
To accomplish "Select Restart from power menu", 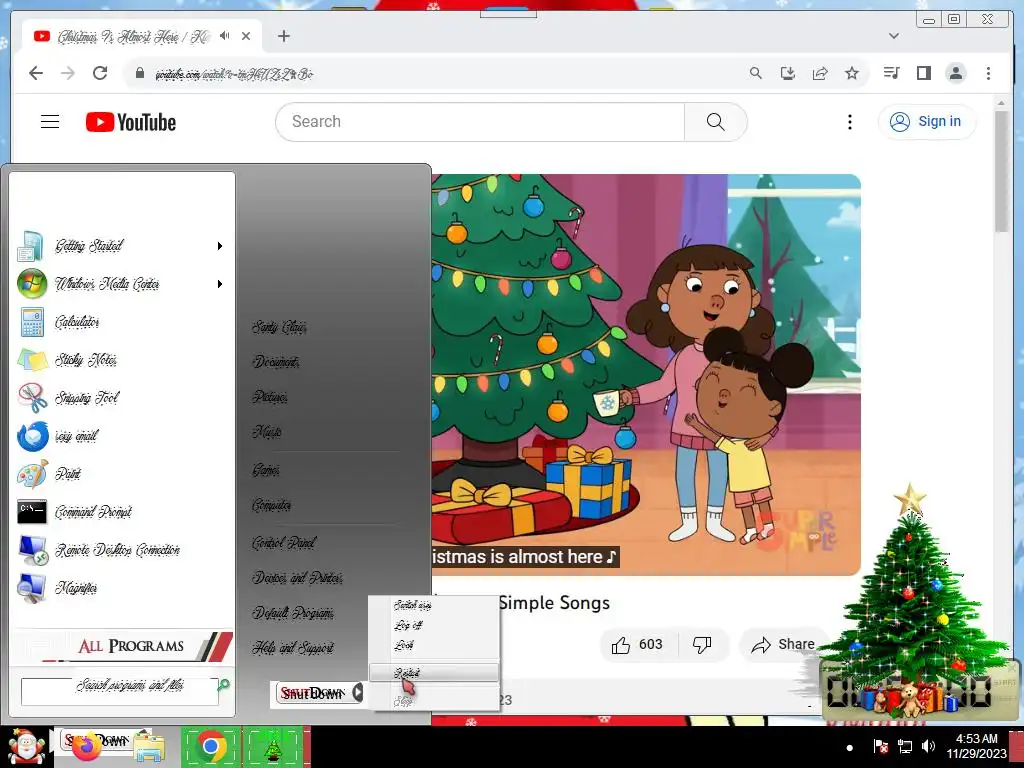I will [433, 673].
